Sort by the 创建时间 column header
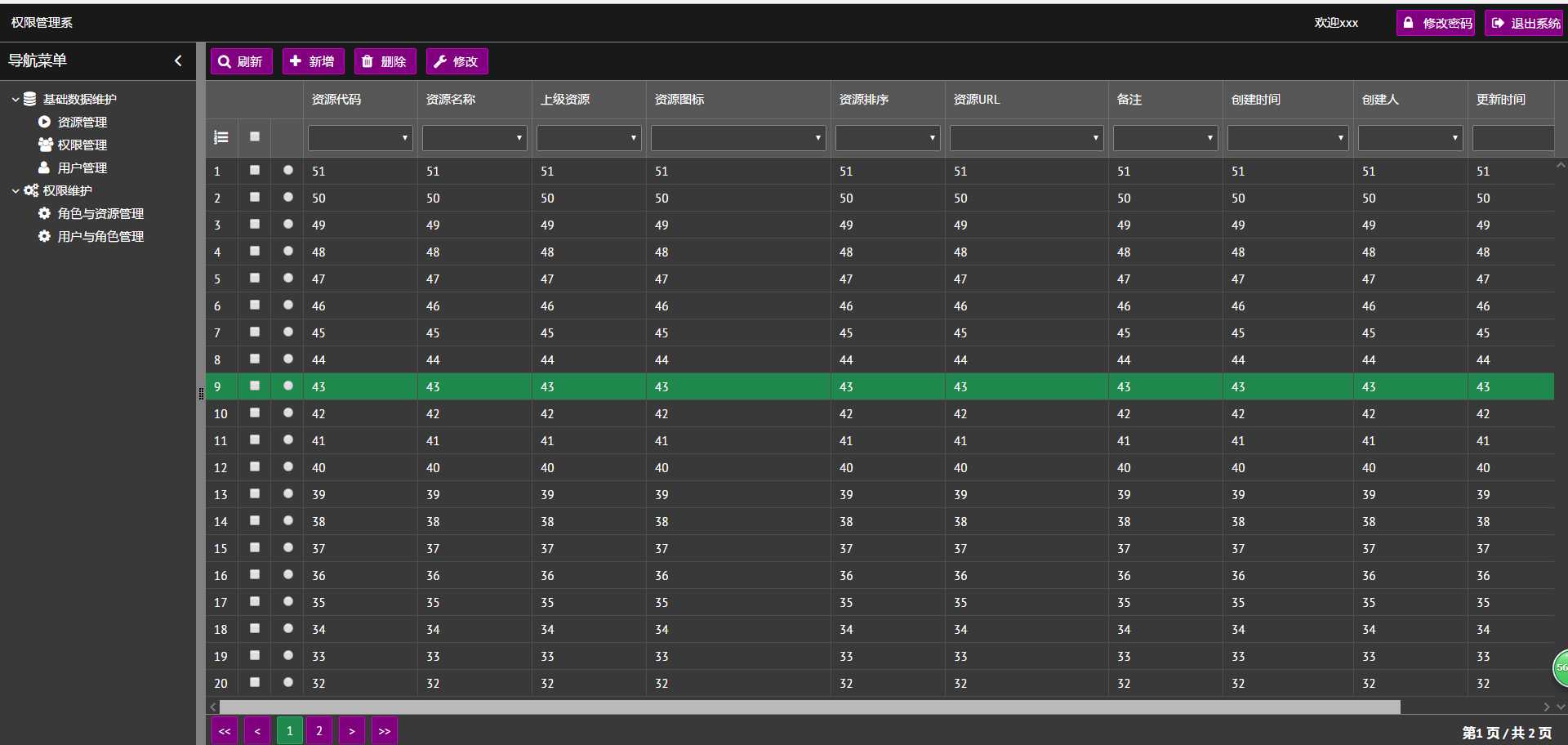The width and height of the screenshot is (1568, 745). point(1288,100)
